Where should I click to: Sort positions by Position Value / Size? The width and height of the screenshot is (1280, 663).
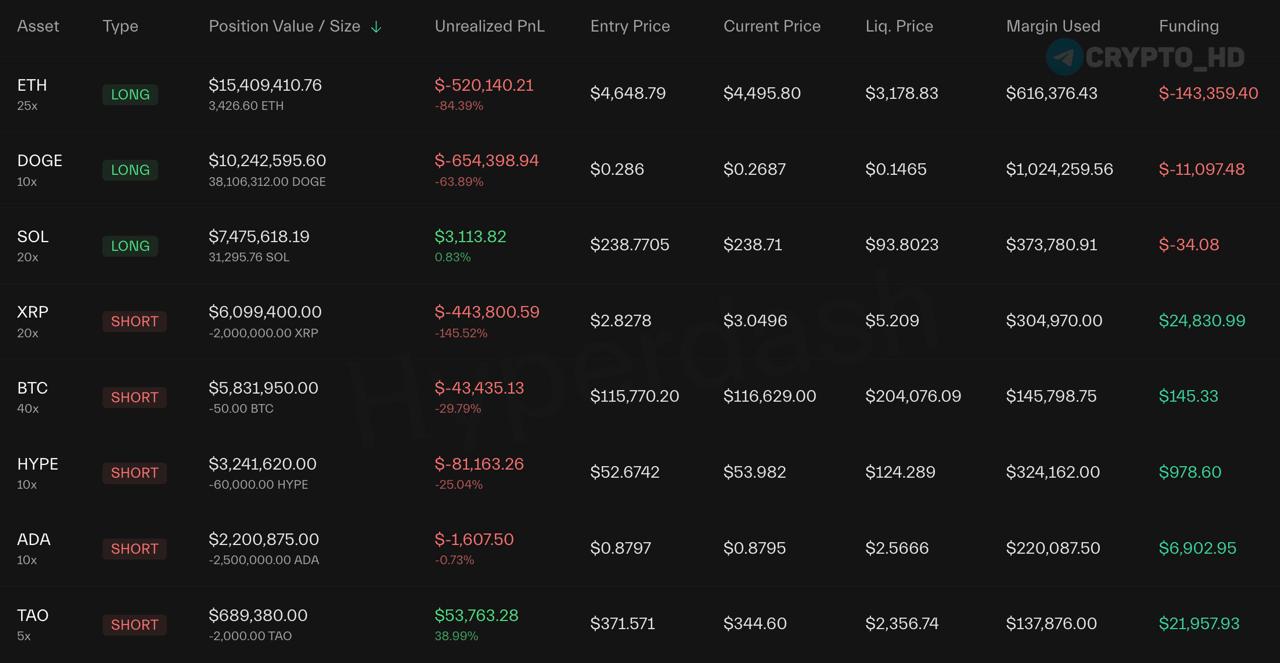point(284,26)
